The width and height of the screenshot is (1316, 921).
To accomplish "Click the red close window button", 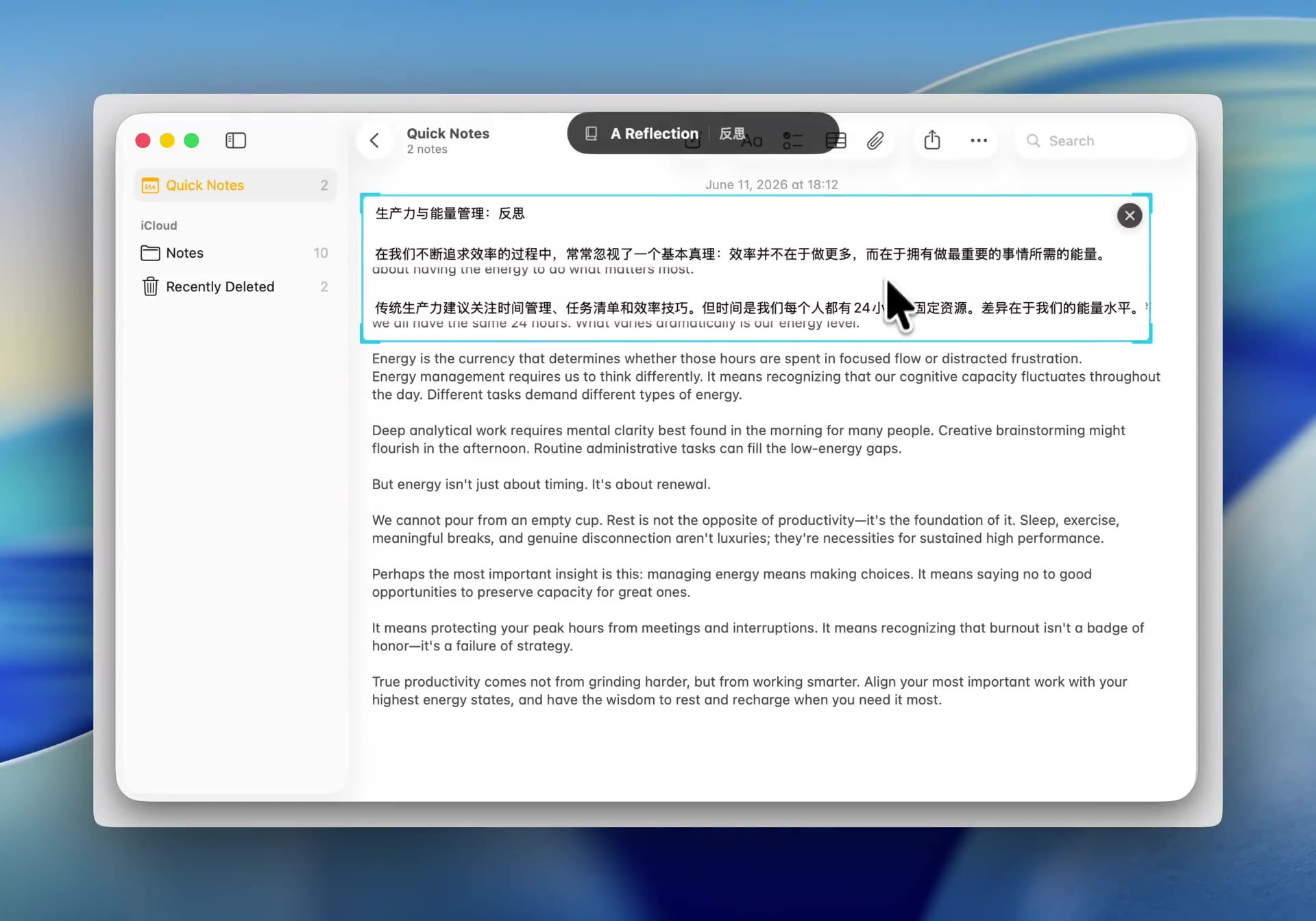I will [x=143, y=140].
